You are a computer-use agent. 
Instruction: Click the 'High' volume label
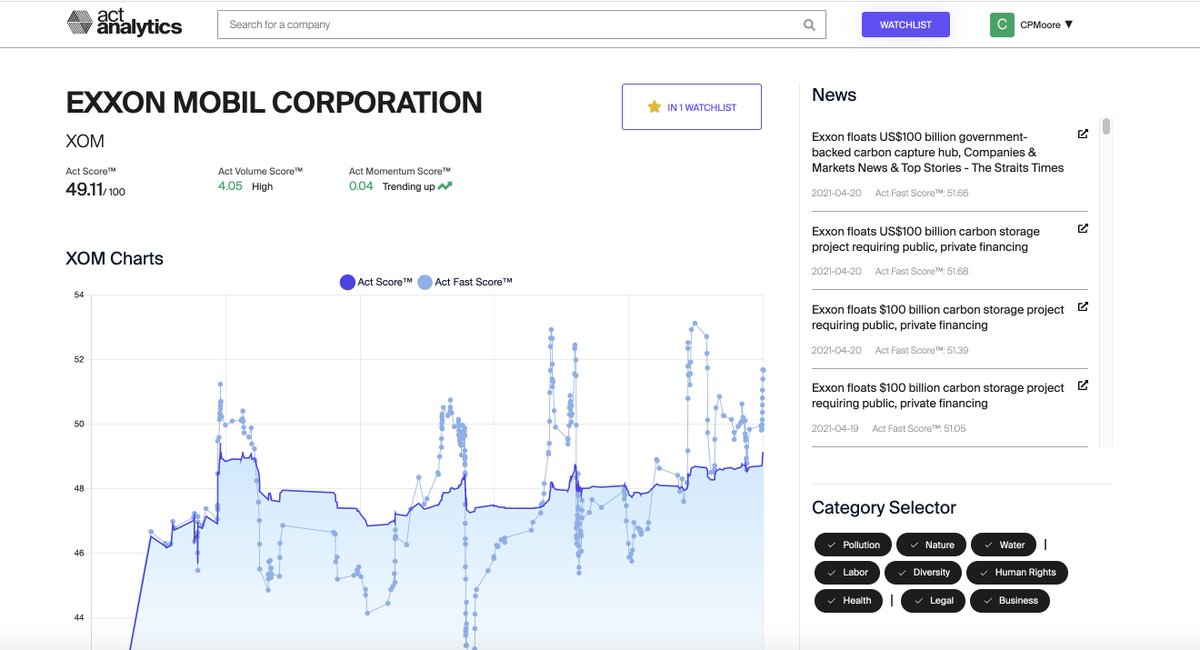[262, 186]
